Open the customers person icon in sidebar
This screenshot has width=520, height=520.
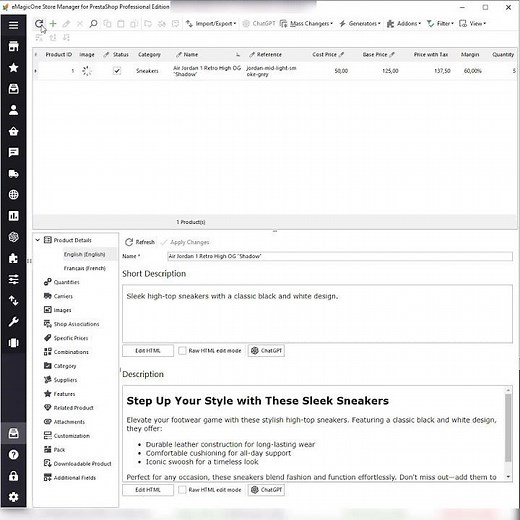click(13, 110)
